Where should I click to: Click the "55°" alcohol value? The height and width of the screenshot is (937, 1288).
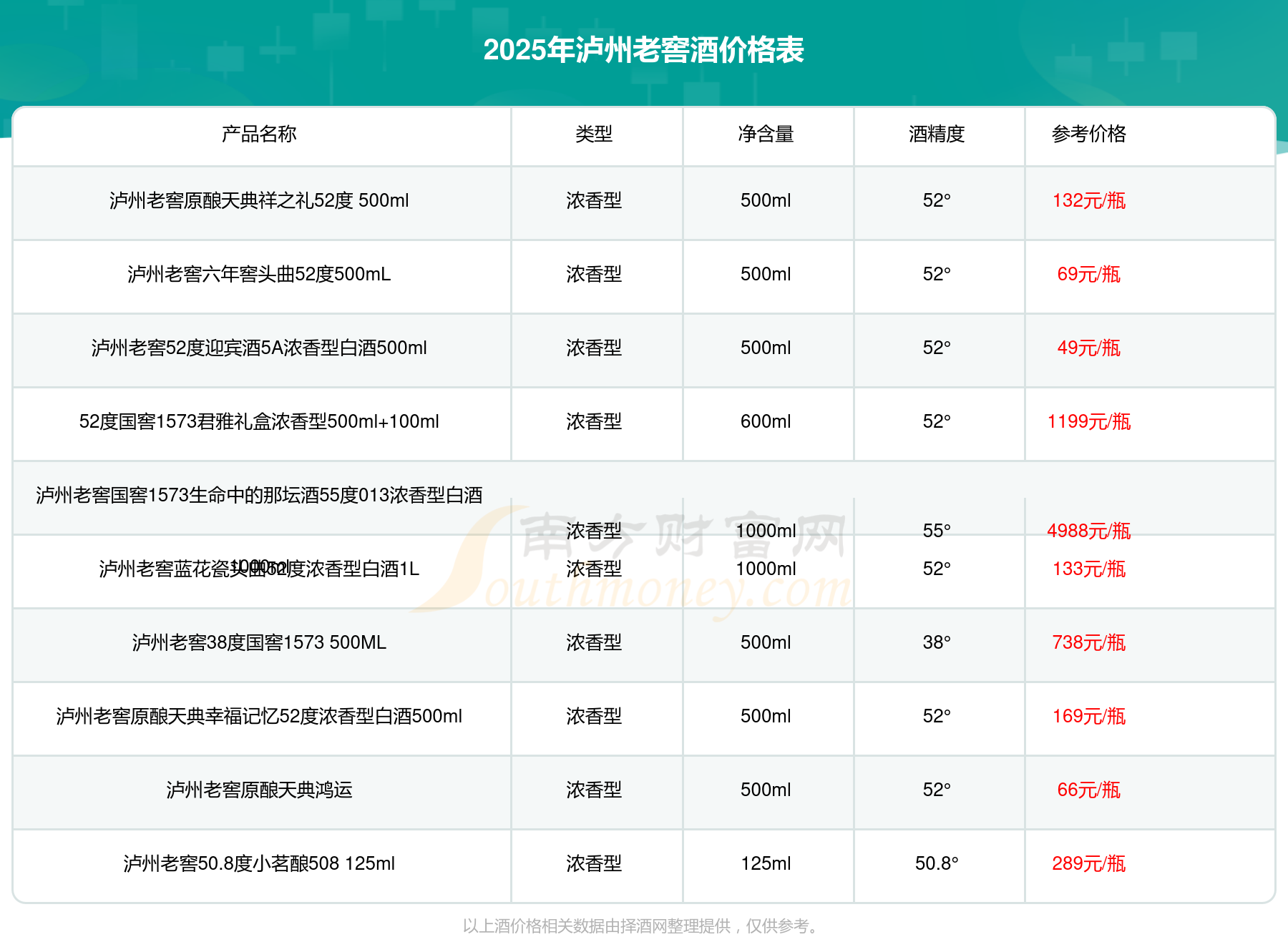937,531
